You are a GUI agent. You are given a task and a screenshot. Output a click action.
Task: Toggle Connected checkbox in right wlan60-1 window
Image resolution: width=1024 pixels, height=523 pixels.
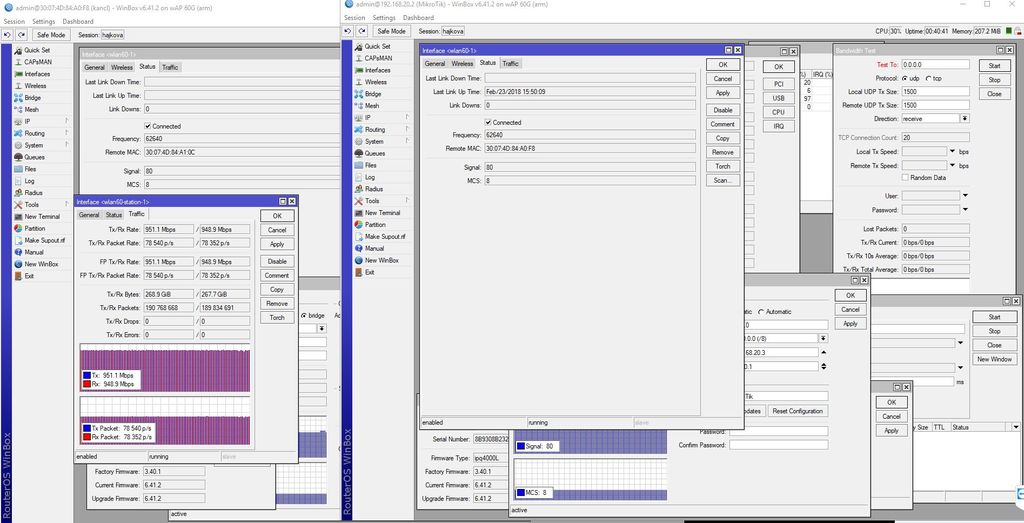point(488,122)
